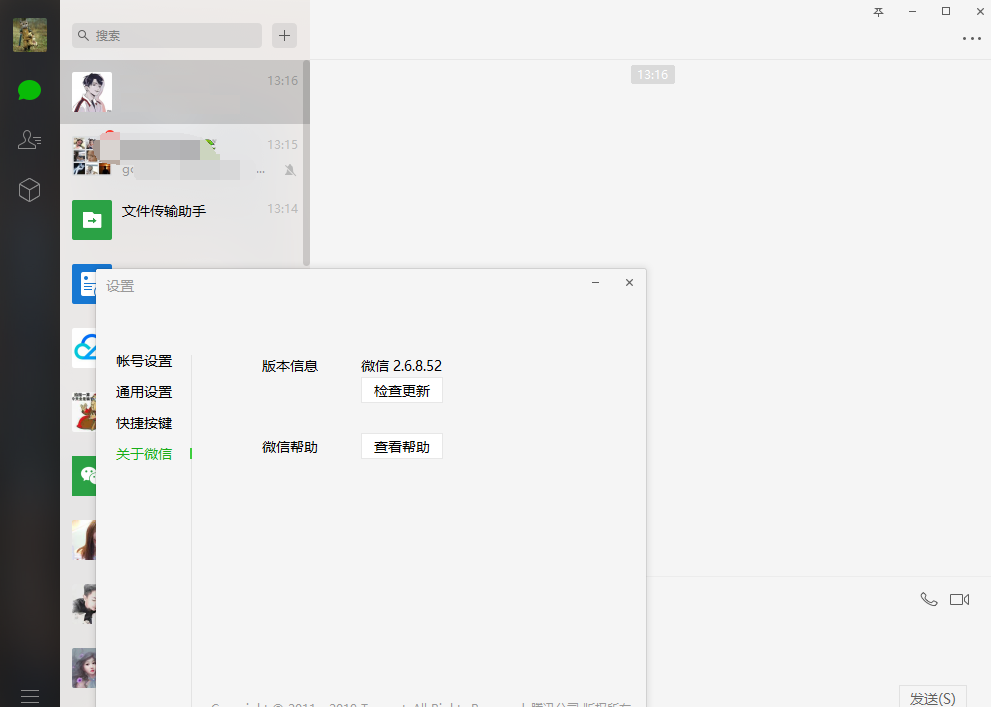This screenshot has height=707, width=991.
Task: Minimize the 设置 settings dialog
Action: 595,283
